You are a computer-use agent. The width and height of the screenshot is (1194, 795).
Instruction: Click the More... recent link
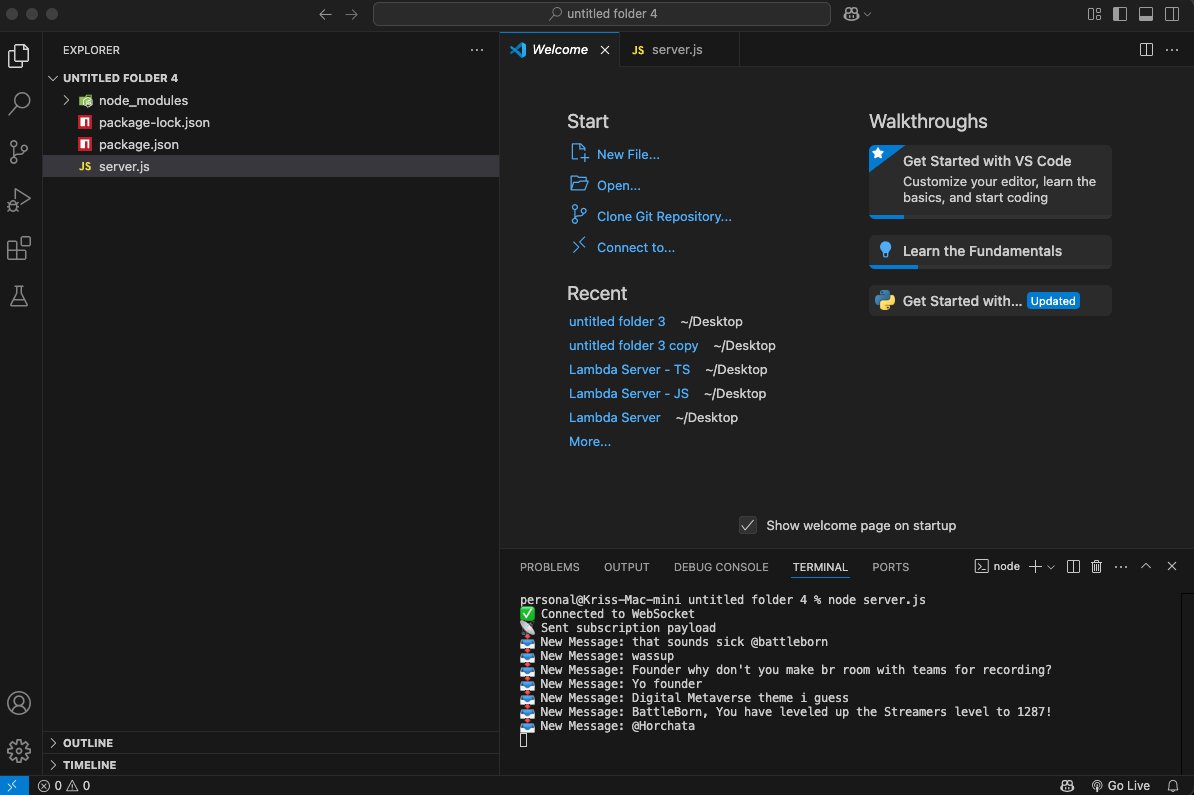[x=589, y=442]
